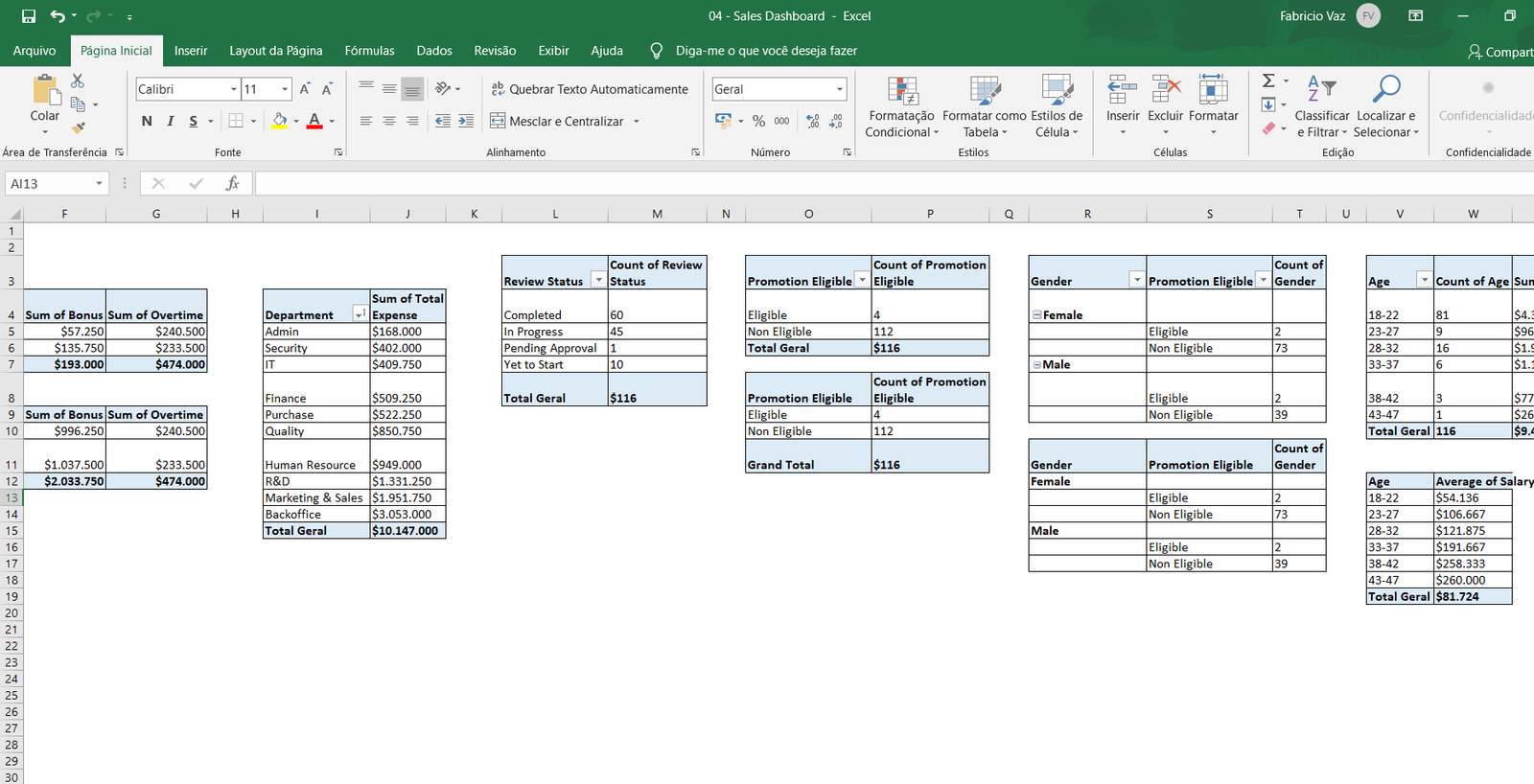
Task: Click the Select All corner triangle
Action: (14, 215)
